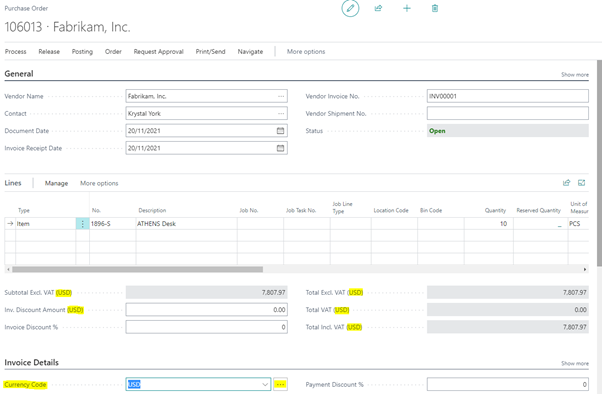Click the ATHENS Desk description cell
The width and height of the screenshot is (602, 394).
(186, 223)
